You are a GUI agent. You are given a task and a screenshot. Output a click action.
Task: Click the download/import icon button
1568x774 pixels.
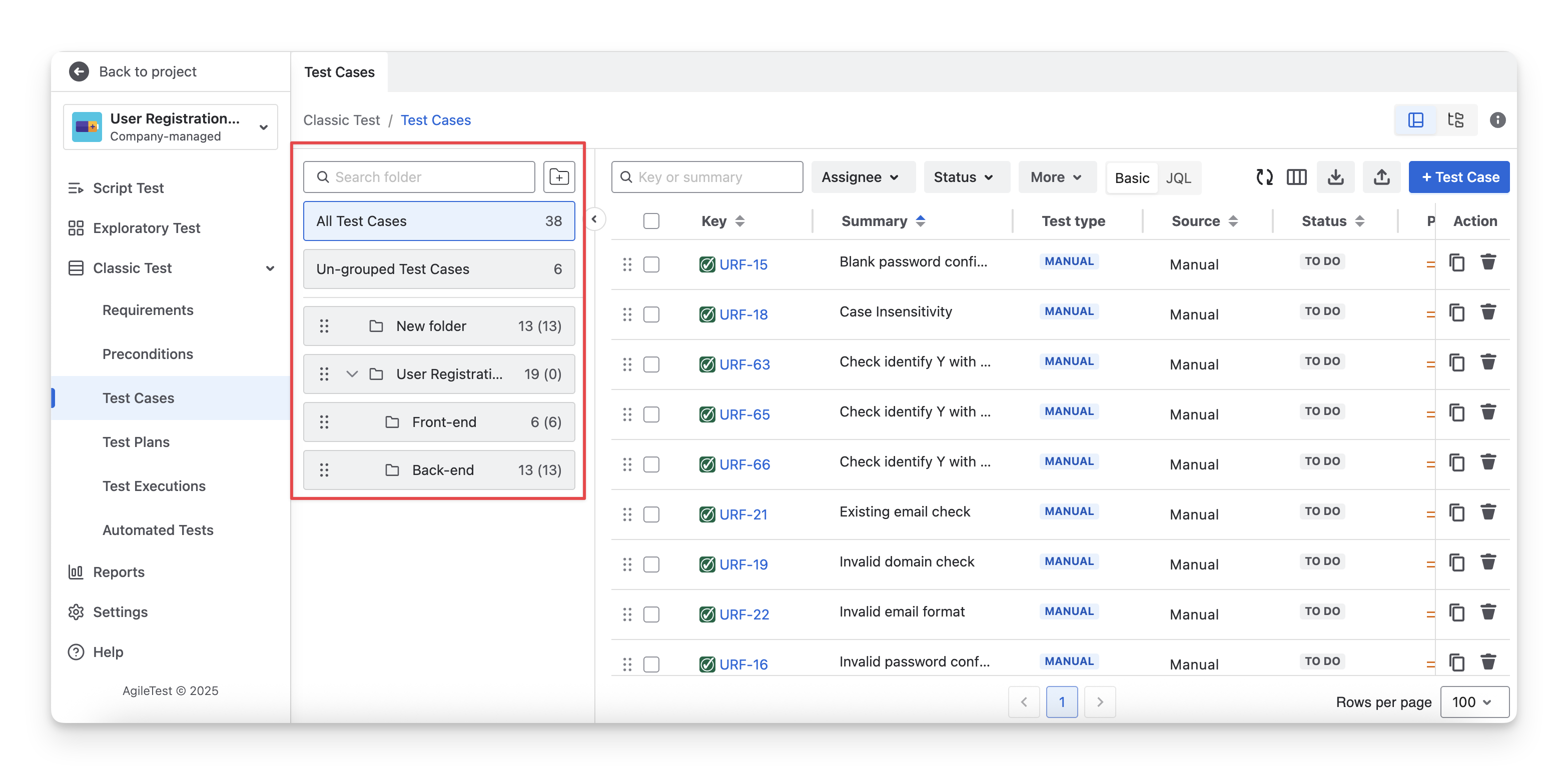(x=1335, y=177)
